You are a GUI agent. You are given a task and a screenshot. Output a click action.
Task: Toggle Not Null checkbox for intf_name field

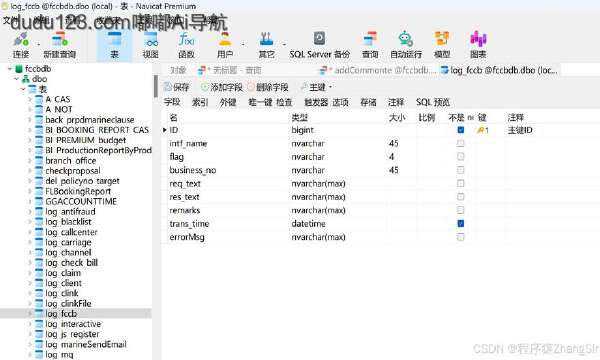pos(461,143)
